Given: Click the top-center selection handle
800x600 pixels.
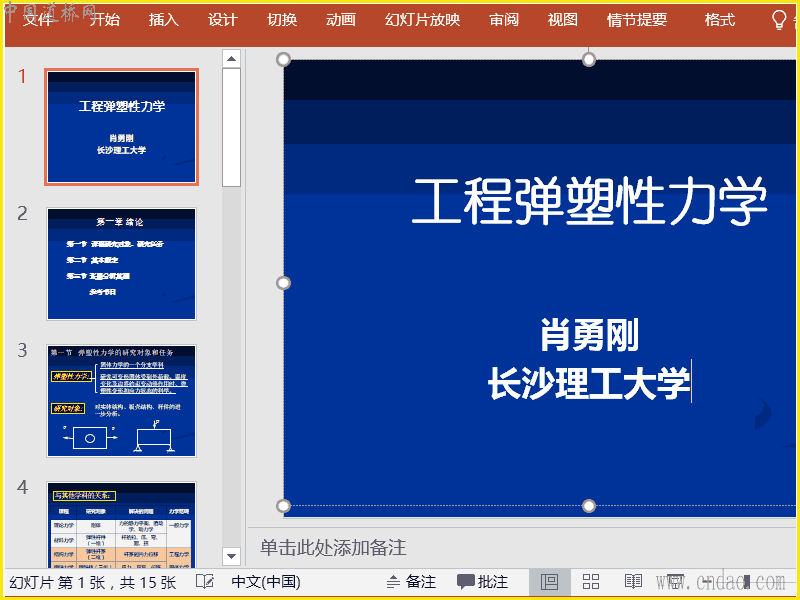Looking at the screenshot, I should (x=589, y=60).
